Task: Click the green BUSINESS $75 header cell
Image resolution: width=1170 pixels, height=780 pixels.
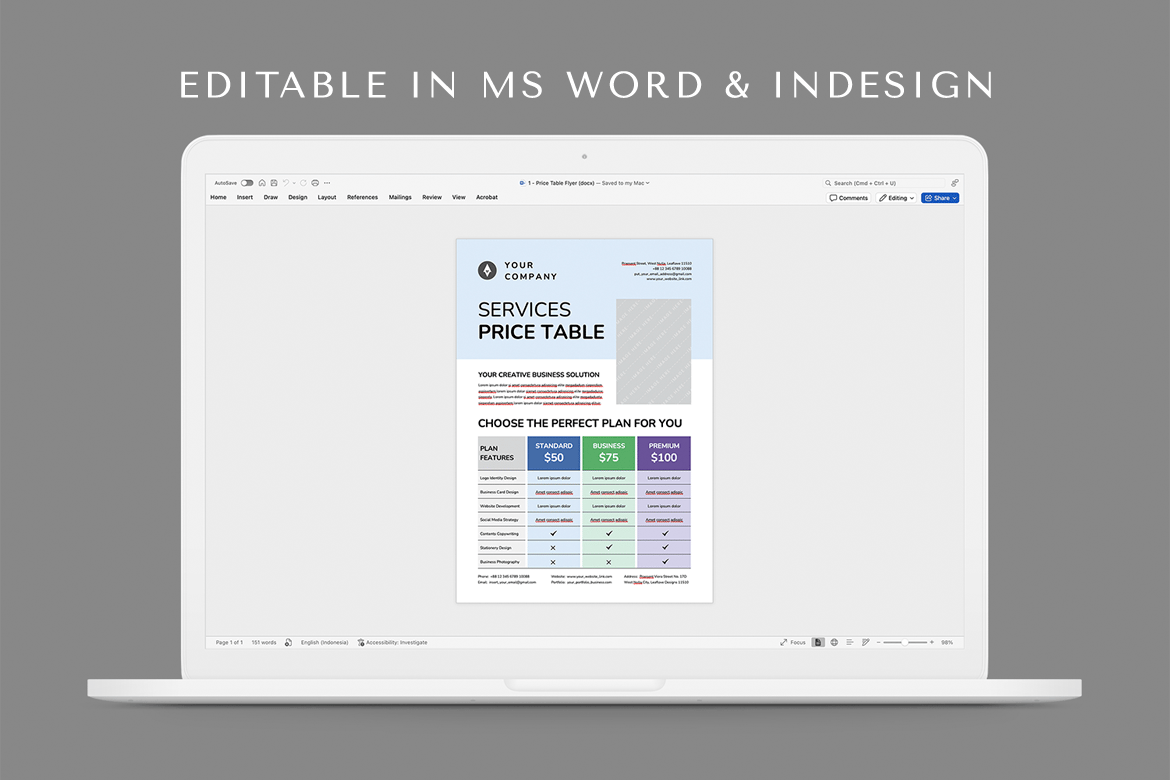Action: pyautogui.click(x=609, y=453)
